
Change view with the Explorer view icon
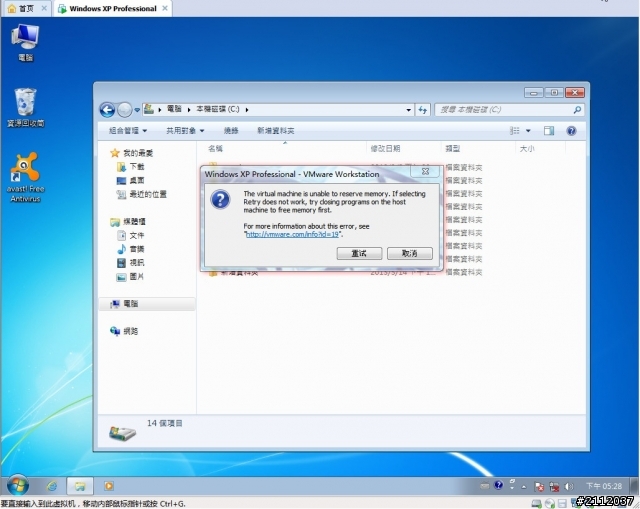(x=515, y=131)
